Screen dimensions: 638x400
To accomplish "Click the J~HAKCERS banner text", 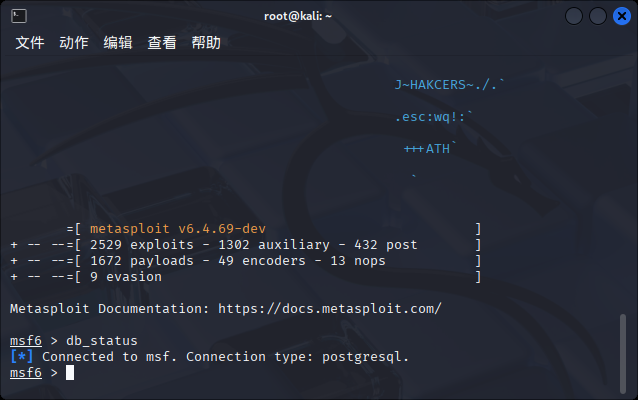I will point(449,85).
